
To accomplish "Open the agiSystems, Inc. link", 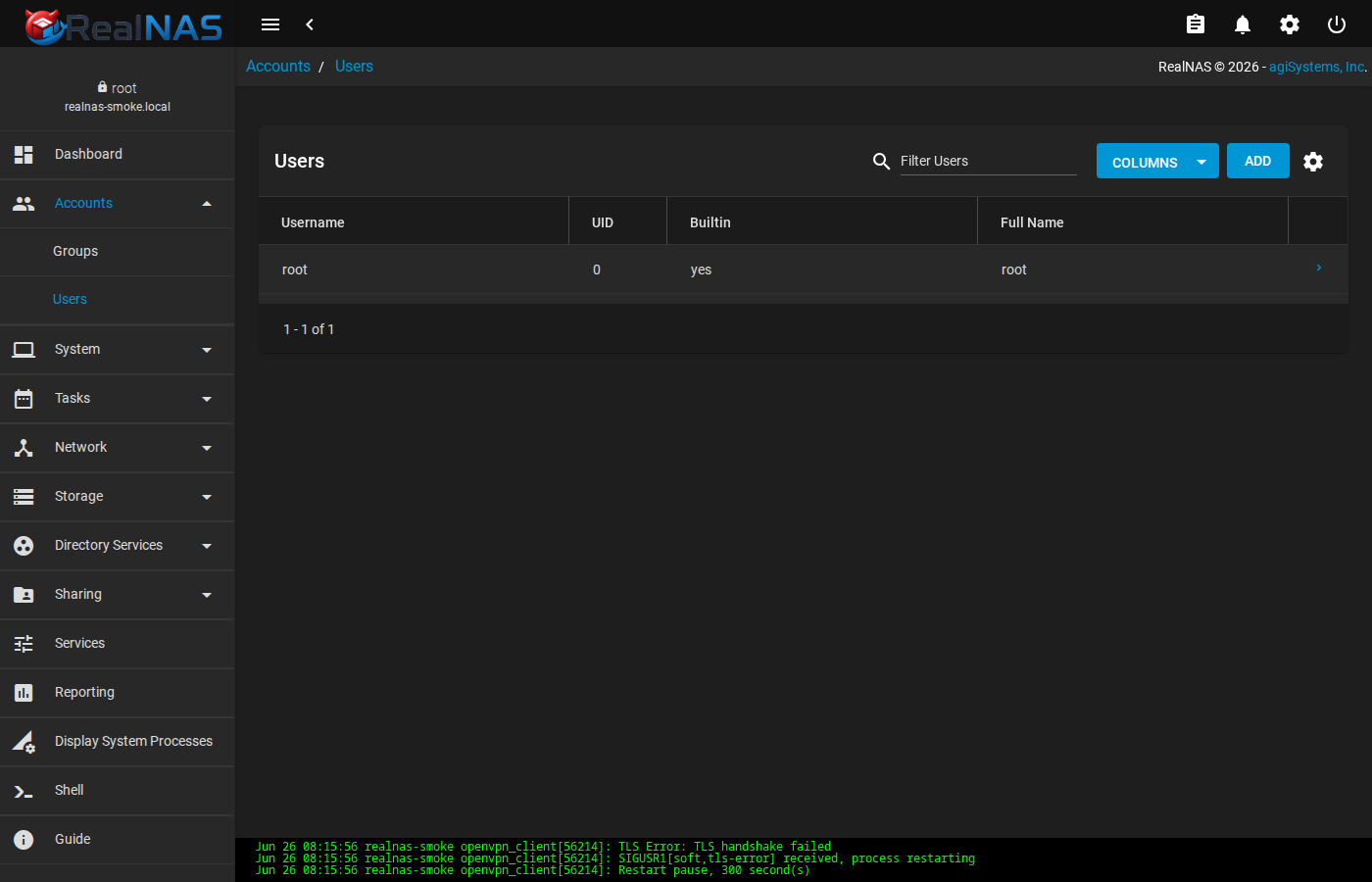I will (x=1316, y=67).
